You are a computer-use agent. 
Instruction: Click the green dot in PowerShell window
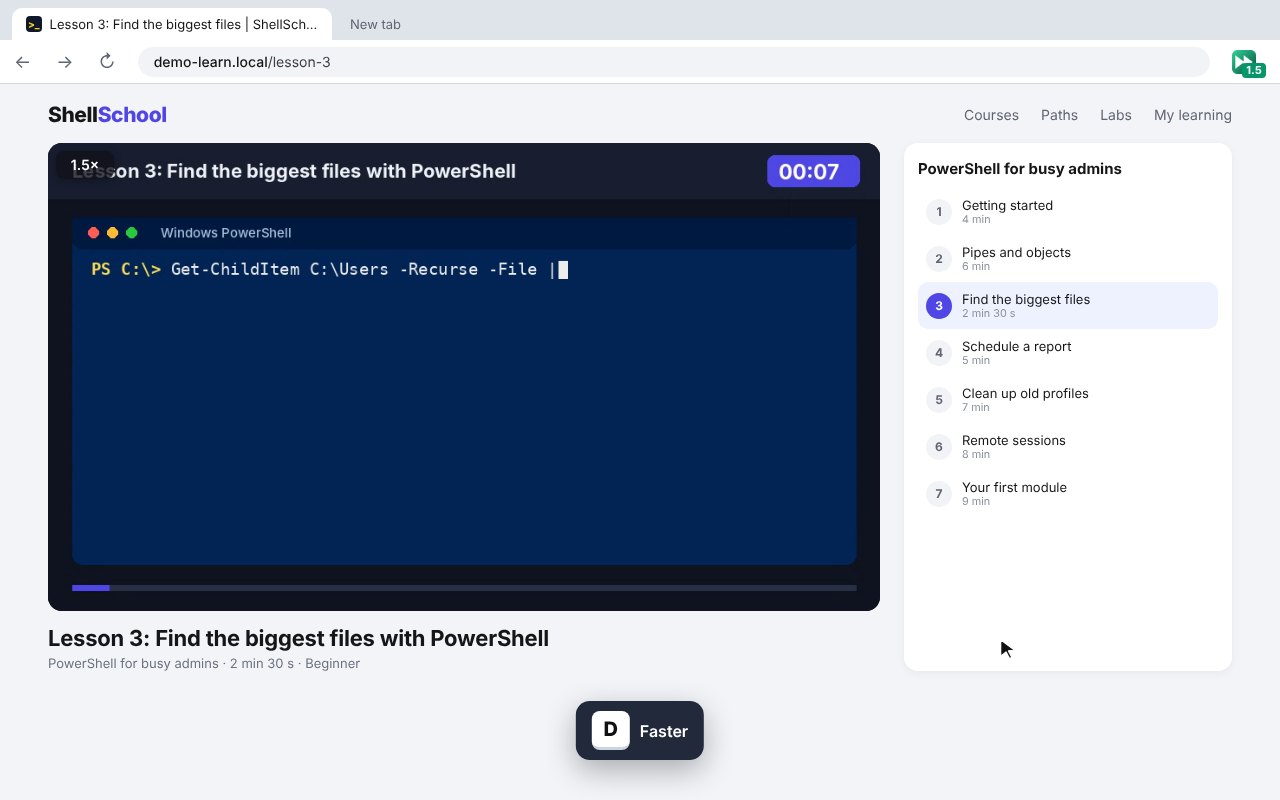pyautogui.click(x=132, y=233)
